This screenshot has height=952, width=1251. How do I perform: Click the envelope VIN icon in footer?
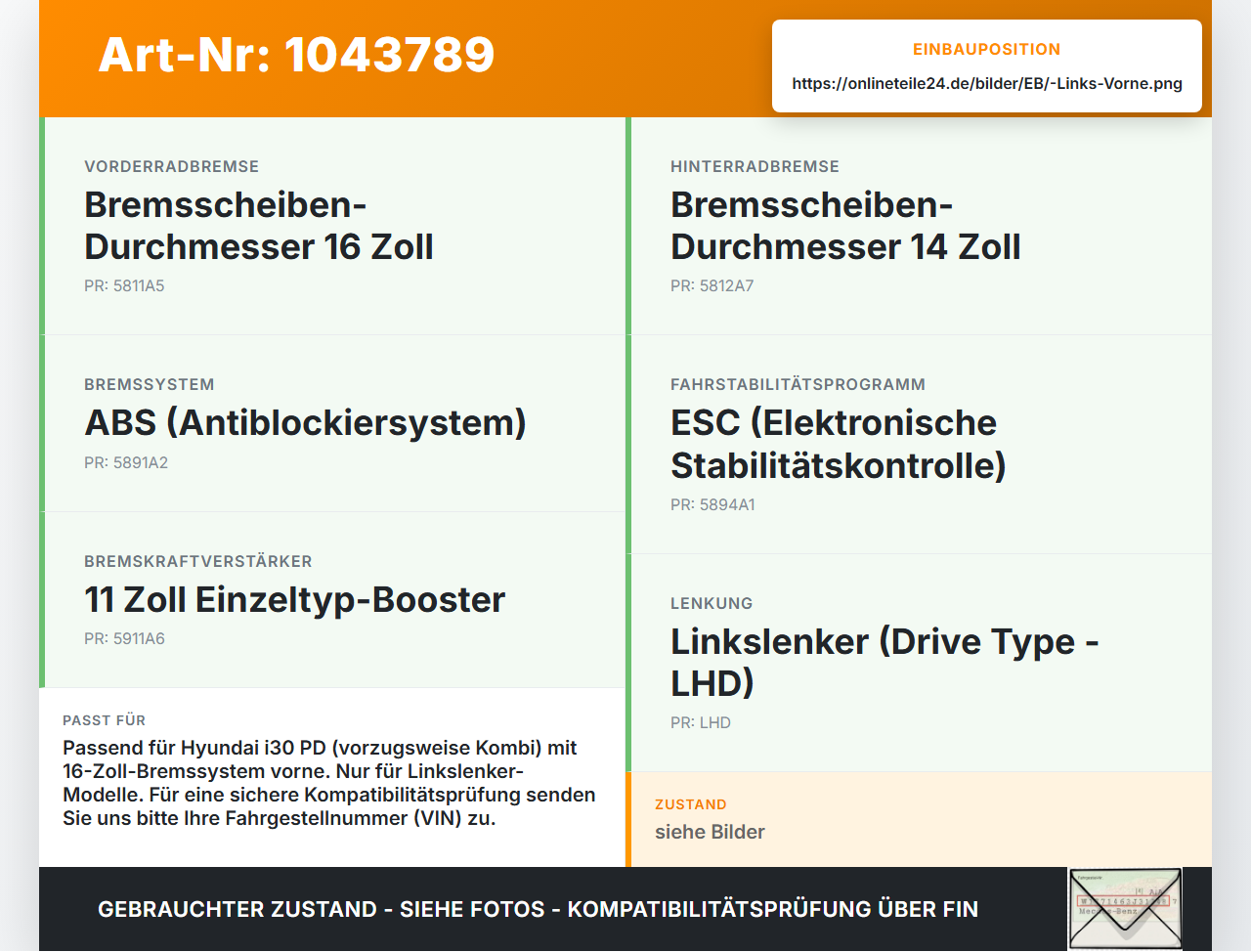[1125, 909]
